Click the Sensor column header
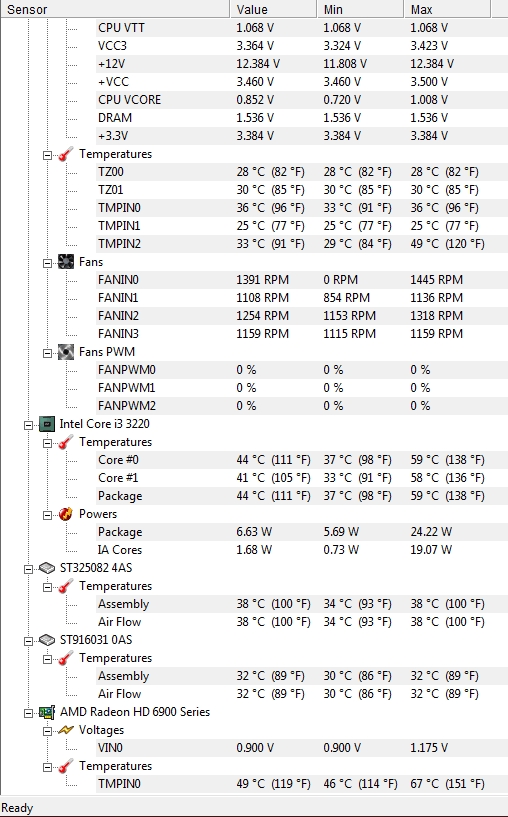 (115, 9)
